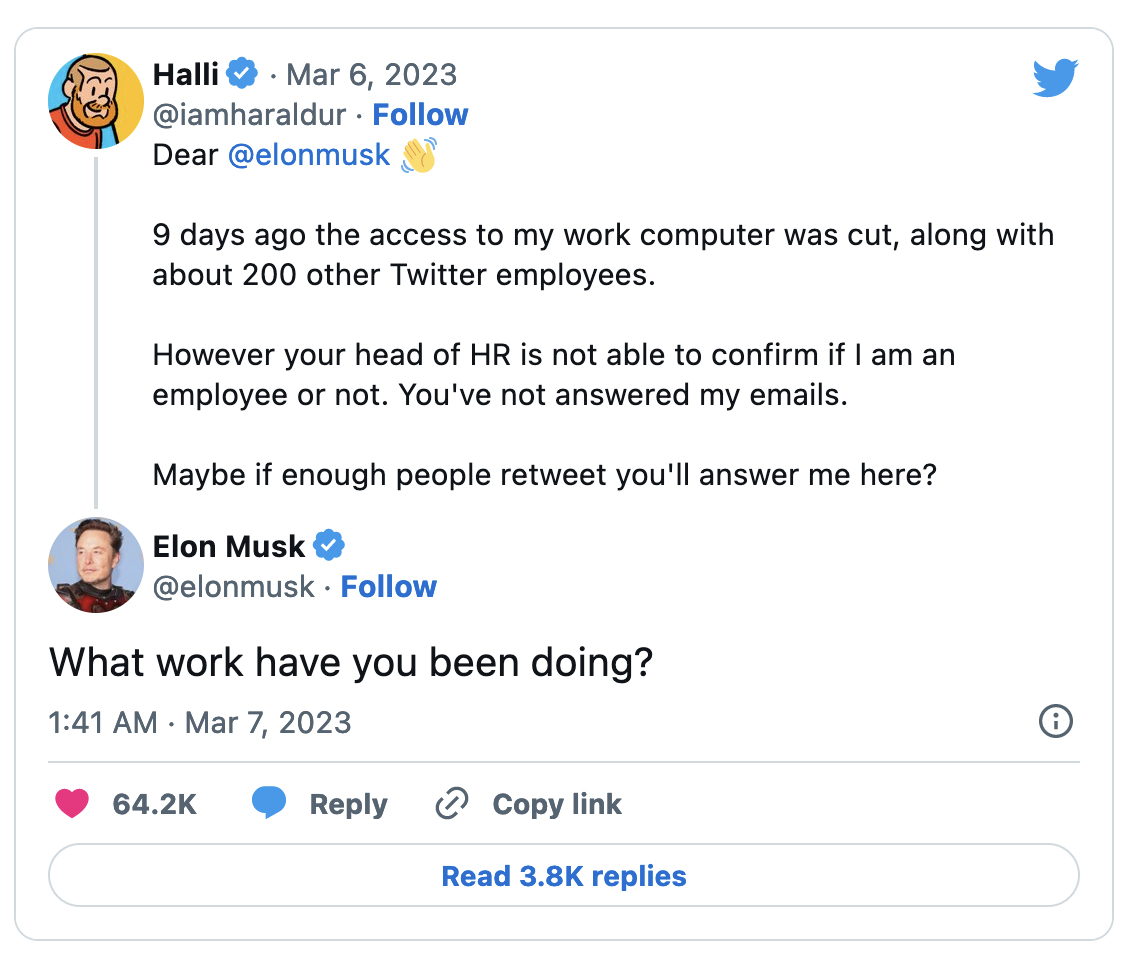Click the 64.2K likes count

pyautogui.click(x=155, y=804)
